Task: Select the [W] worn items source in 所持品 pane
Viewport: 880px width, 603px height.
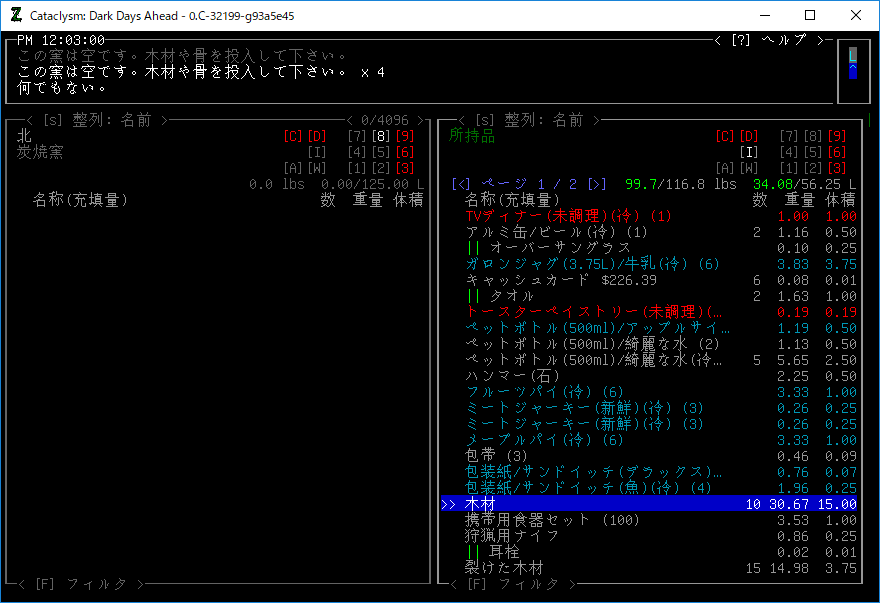Action: pyautogui.click(x=748, y=168)
